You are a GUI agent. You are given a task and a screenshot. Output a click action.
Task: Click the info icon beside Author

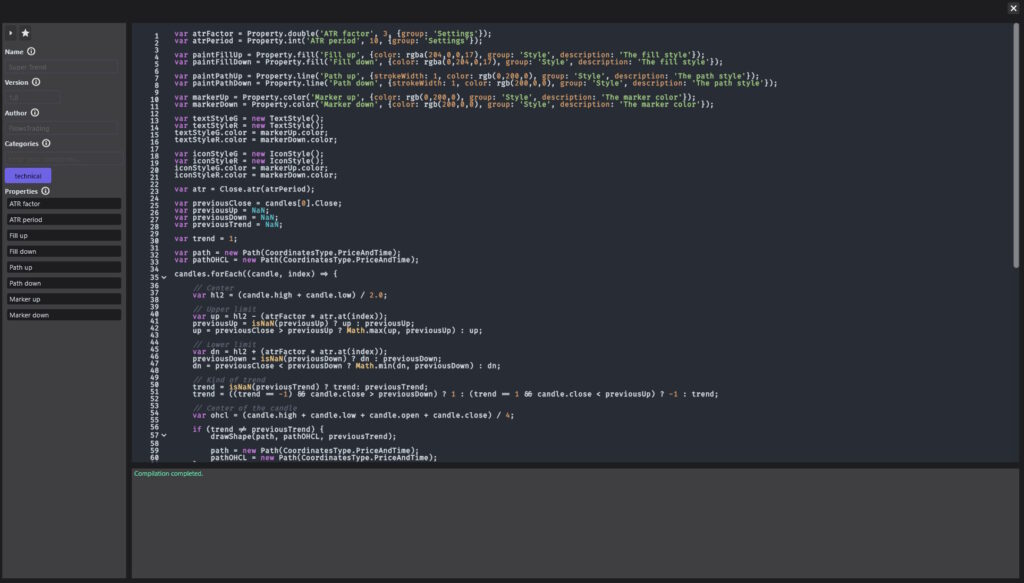click(x=35, y=113)
